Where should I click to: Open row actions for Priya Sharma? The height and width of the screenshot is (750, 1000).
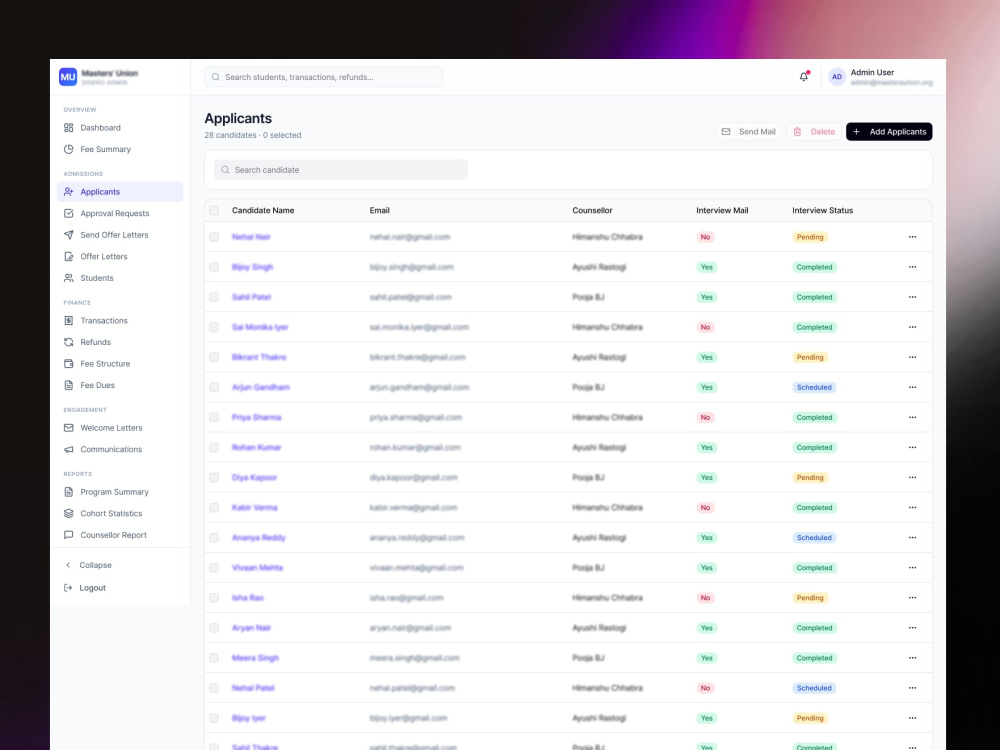(x=913, y=417)
